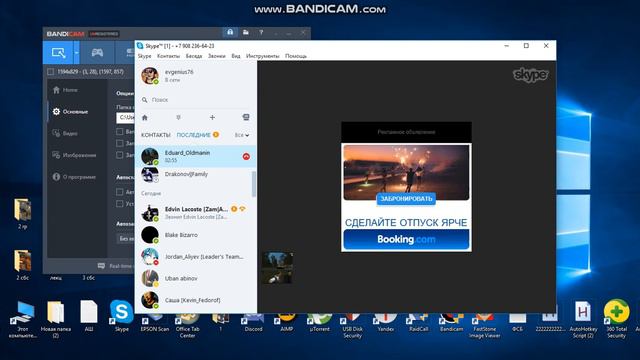640x360 pixels.
Task: Select Bandicam game recording mode icon
Action: (97, 53)
